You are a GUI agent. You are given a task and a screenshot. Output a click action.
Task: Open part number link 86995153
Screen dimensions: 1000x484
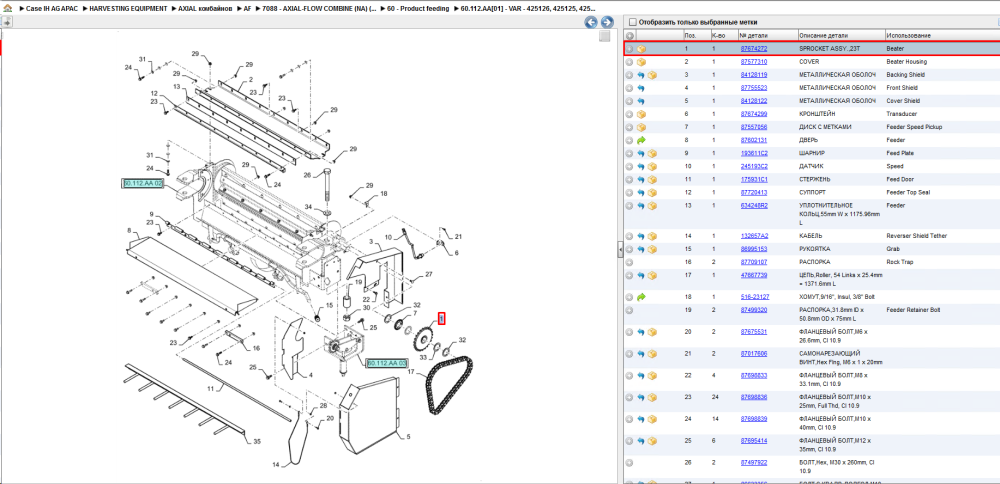click(754, 249)
